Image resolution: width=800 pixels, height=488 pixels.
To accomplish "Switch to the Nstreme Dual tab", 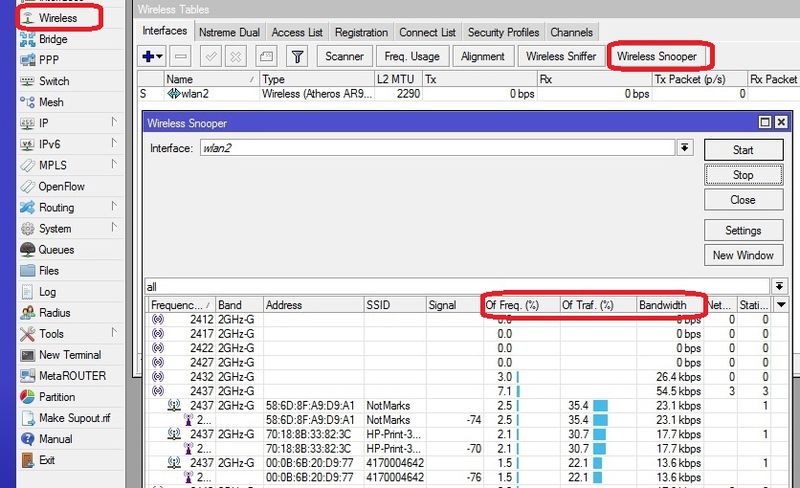I will pyautogui.click(x=229, y=32).
